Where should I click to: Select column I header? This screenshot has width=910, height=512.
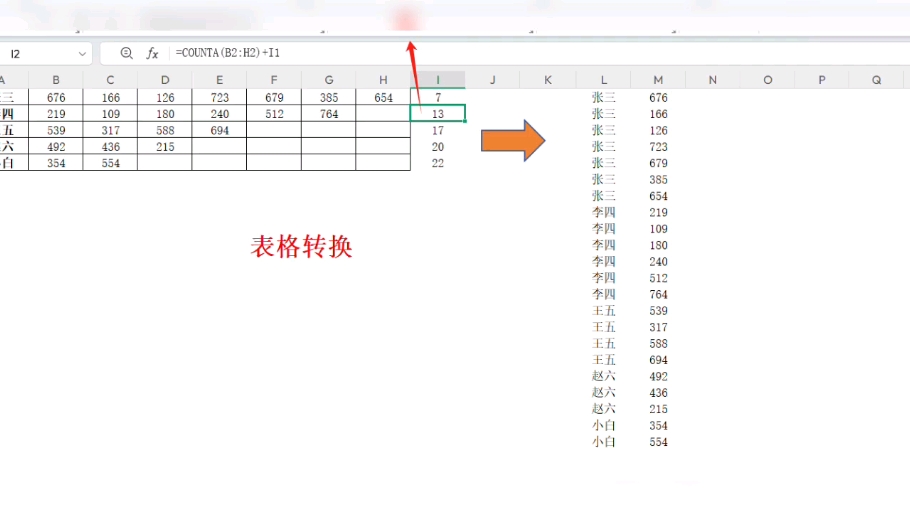(x=438, y=80)
